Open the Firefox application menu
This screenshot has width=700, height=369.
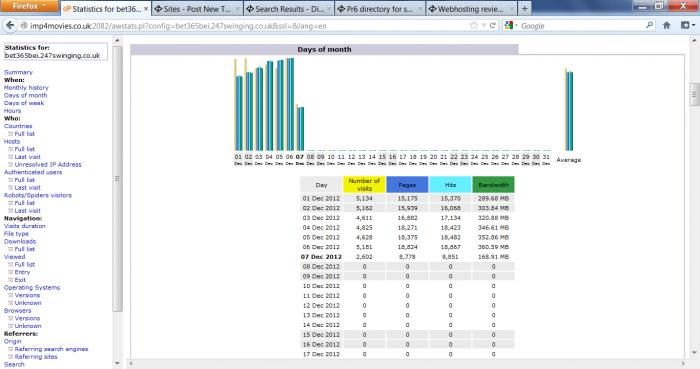(x=29, y=6)
